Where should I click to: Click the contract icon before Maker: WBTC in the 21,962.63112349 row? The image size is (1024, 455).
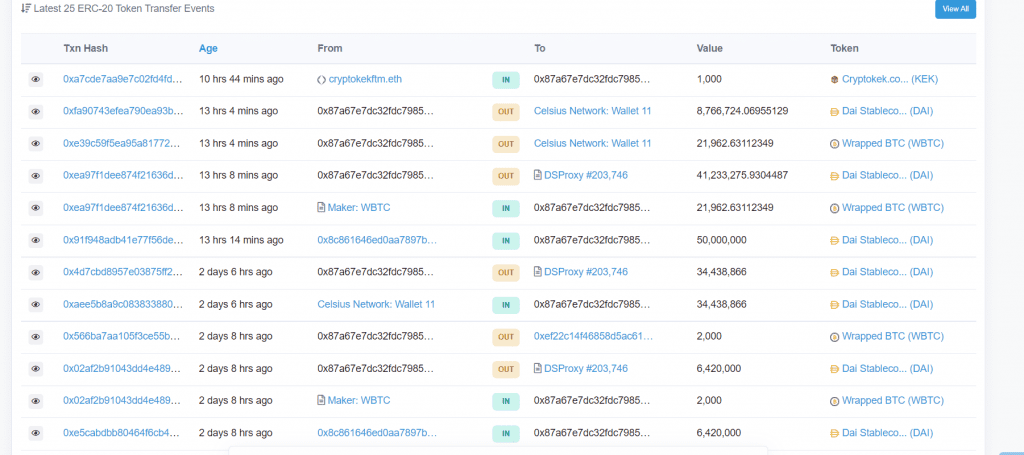coord(321,208)
